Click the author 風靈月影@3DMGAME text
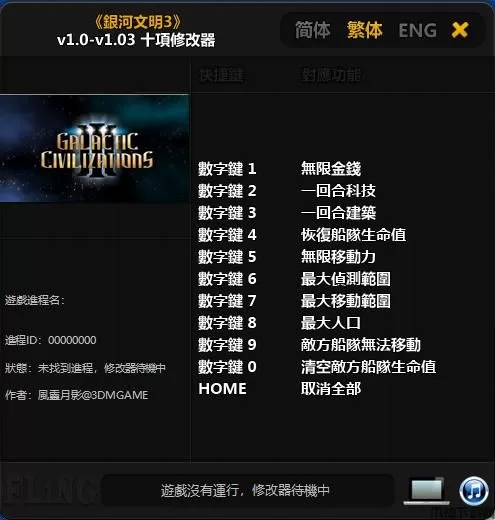This screenshot has width=495, height=520. pyautogui.click(x=93, y=395)
